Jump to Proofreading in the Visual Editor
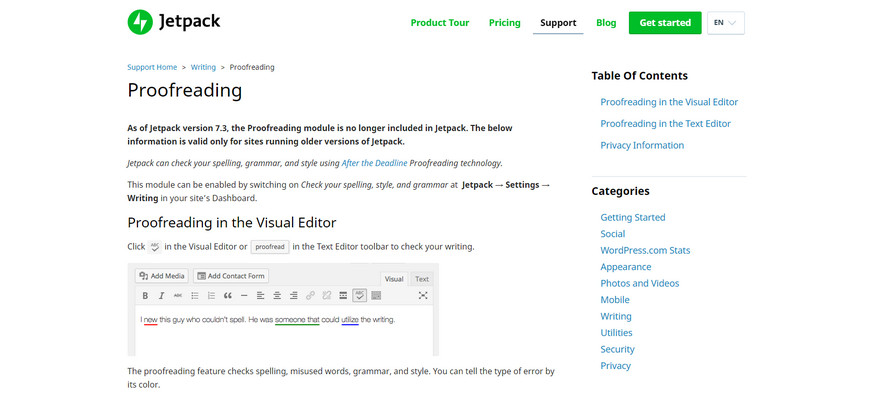Viewport: 870px width, 394px height. point(669,102)
